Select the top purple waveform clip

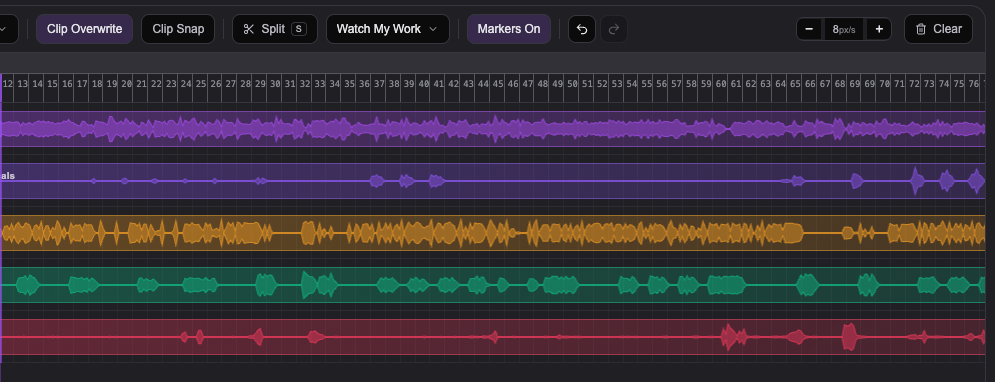[493, 129]
